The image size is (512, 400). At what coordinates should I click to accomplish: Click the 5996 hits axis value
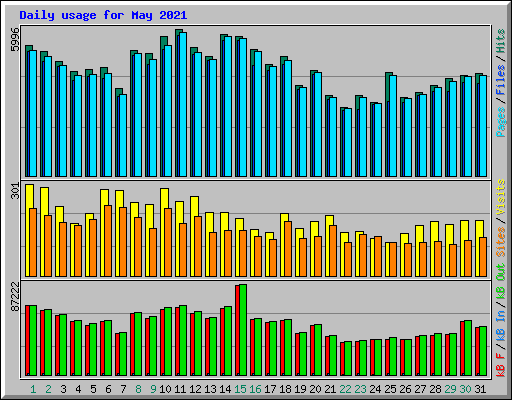pos(15,39)
